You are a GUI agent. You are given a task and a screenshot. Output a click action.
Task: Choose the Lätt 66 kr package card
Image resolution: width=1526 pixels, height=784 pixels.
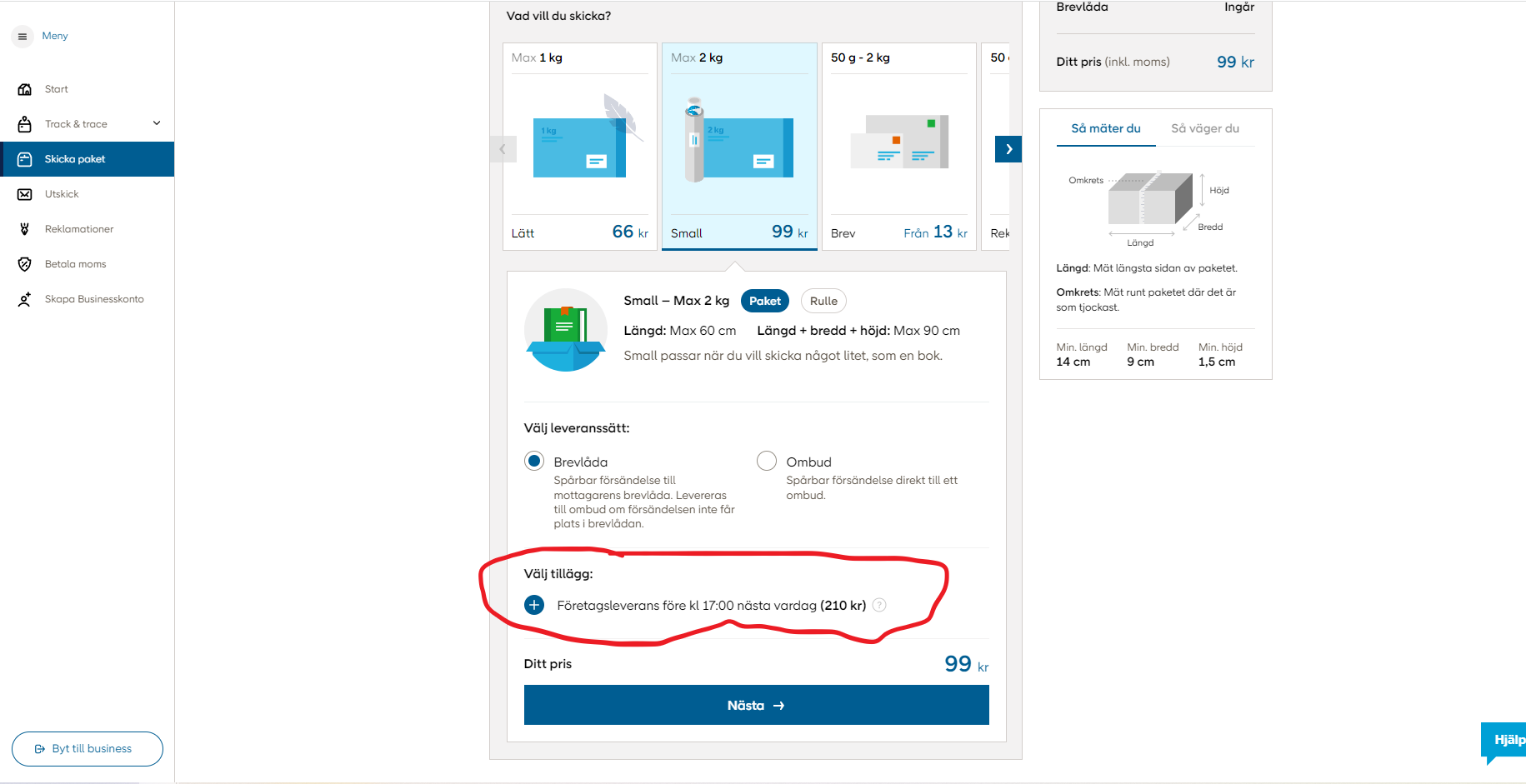click(x=580, y=146)
